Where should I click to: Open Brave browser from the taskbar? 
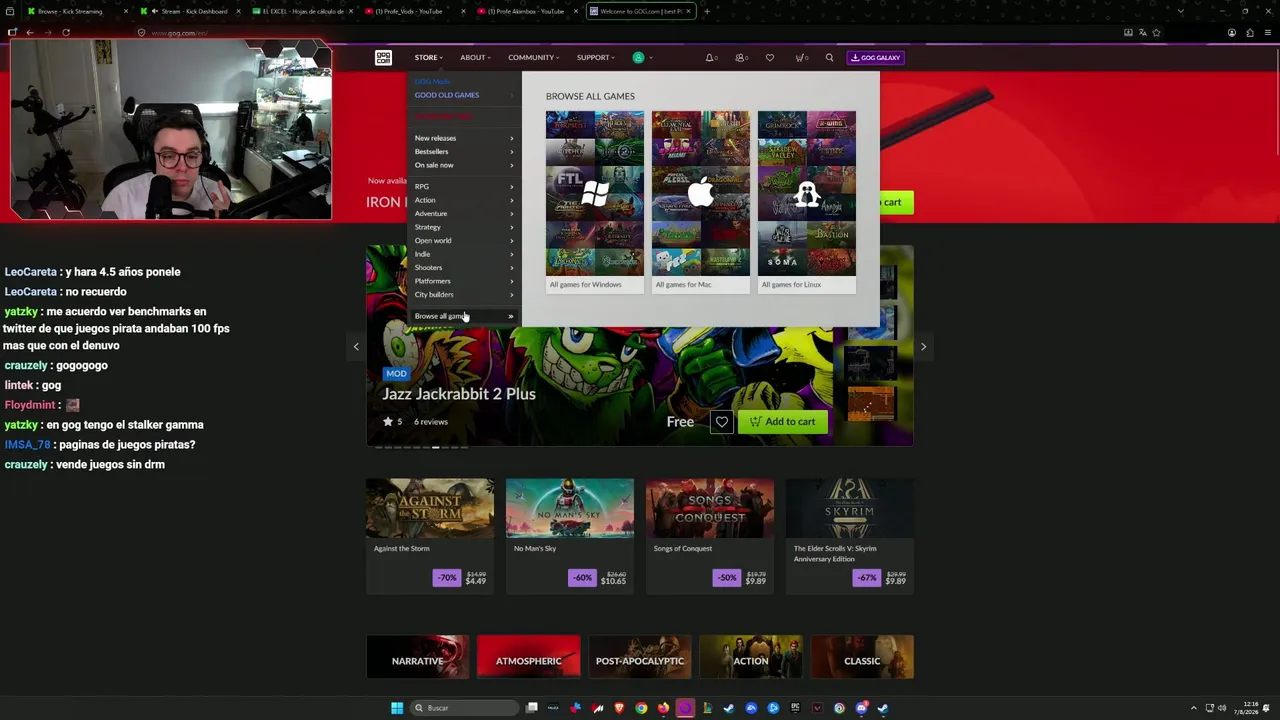point(620,708)
